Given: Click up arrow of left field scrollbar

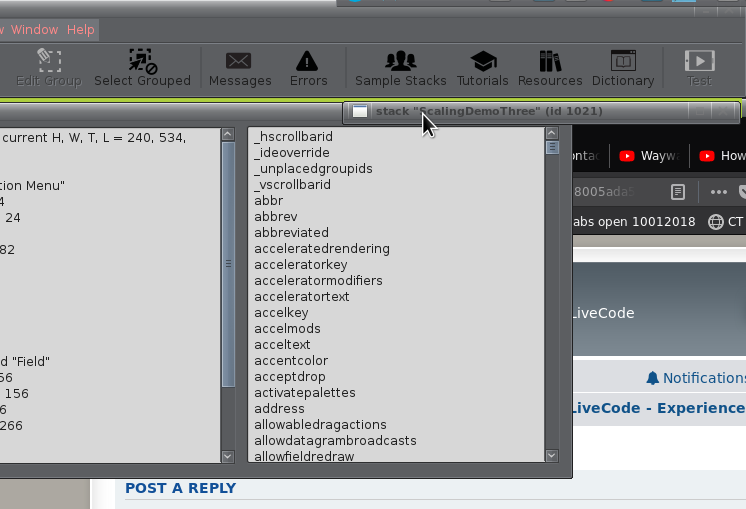Looking at the screenshot, I should 228,135.
